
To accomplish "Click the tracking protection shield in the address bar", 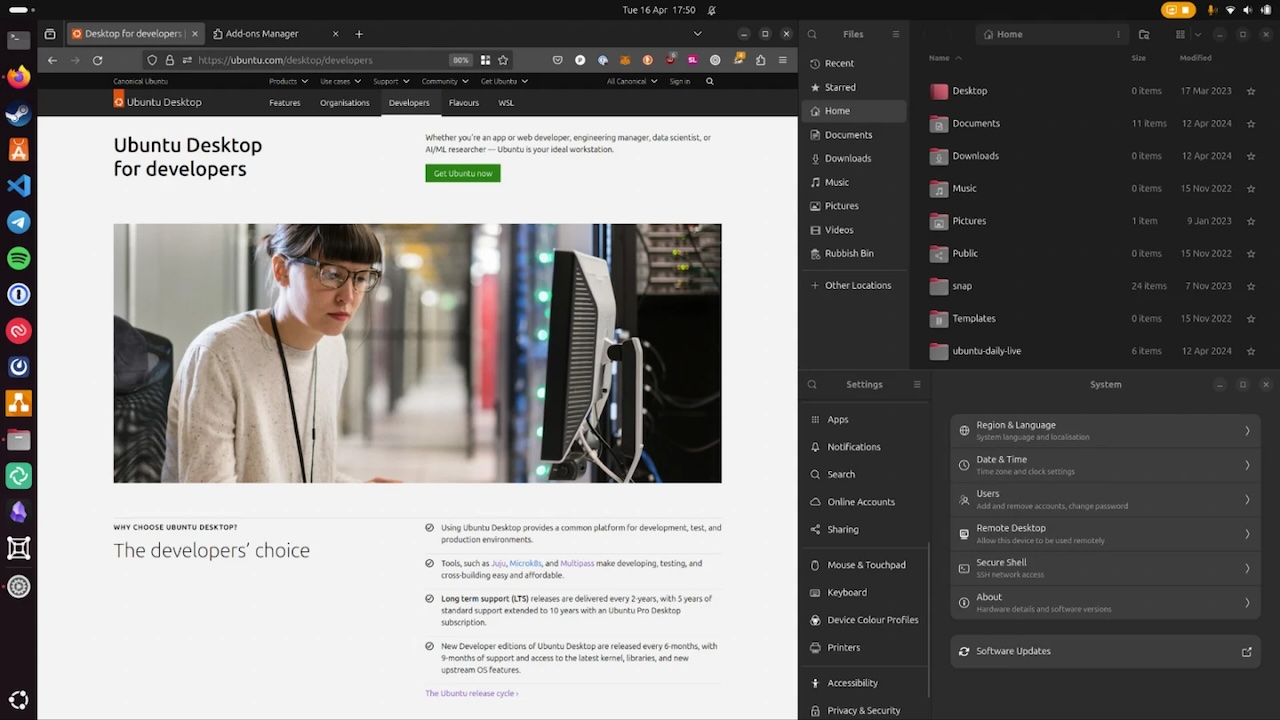I will 152,60.
